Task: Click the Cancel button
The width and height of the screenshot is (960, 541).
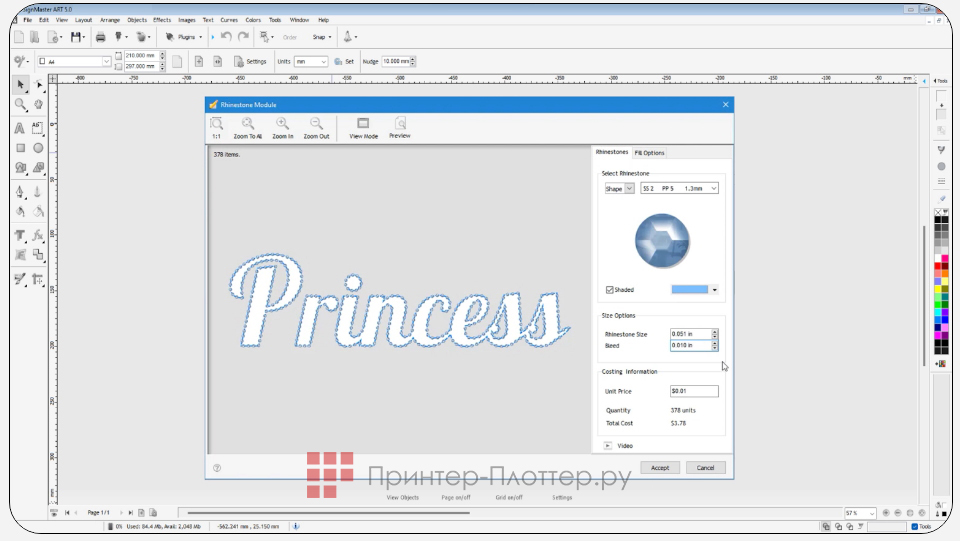Action: 705,467
